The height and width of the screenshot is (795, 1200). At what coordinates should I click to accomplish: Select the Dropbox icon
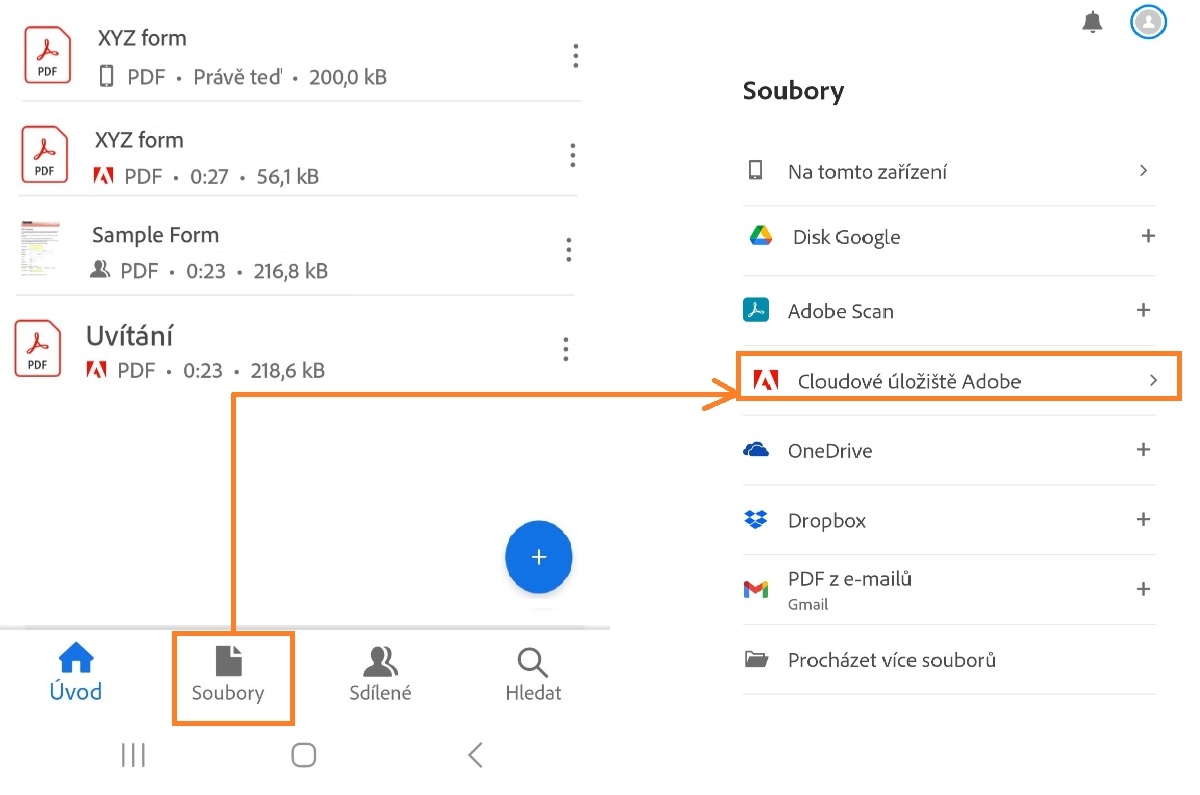[x=755, y=519]
